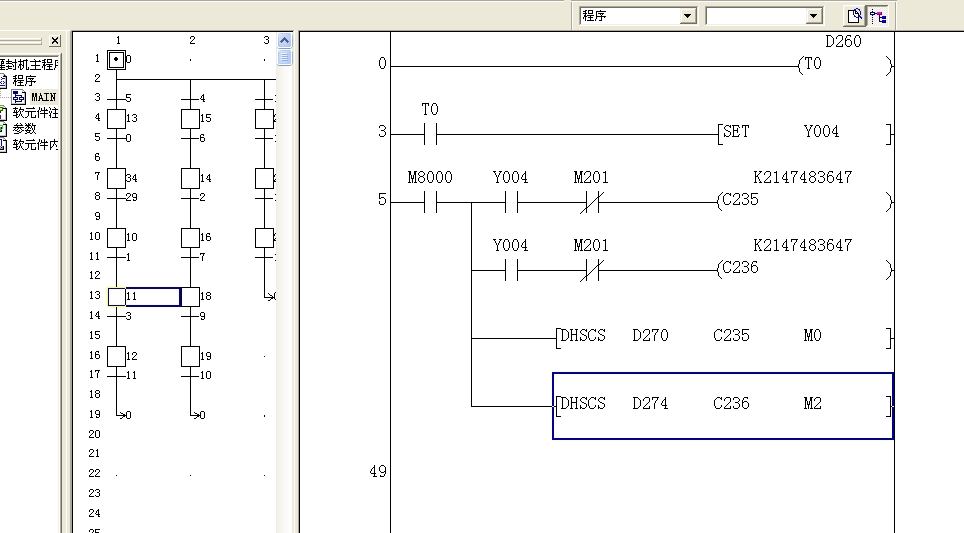Open the 程序 dropdown list
The width and height of the screenshot is (964, 533).
coord(687,16)
